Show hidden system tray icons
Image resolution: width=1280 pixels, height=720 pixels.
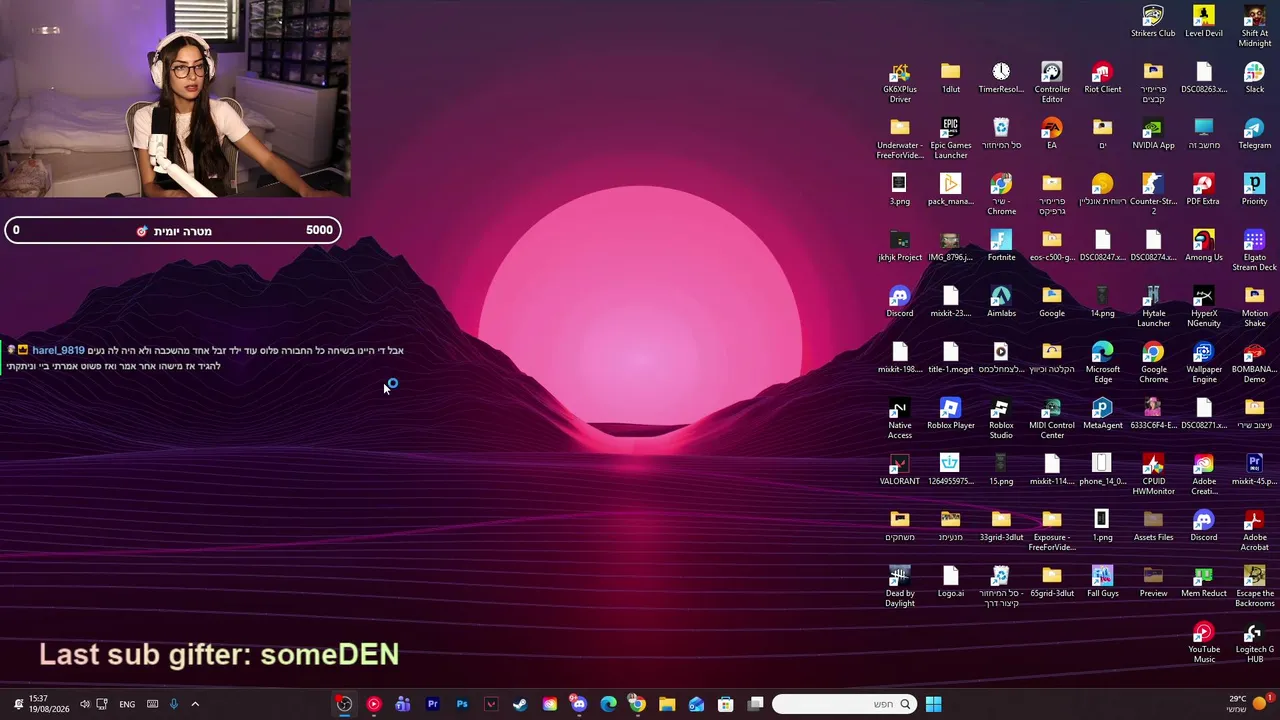[x=195, y=704]
